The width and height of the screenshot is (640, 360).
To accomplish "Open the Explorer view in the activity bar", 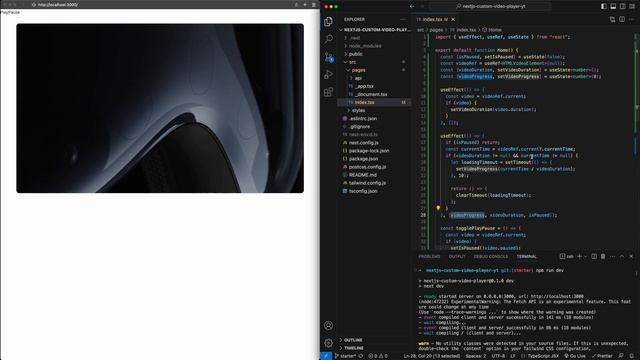I will pos(328,22).
